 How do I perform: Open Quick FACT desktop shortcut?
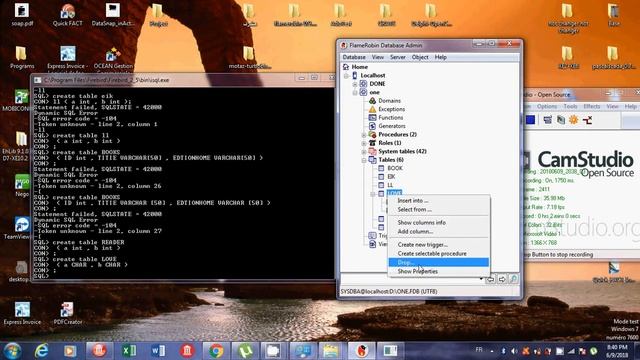pyautogui.click(x=67, y=15)
